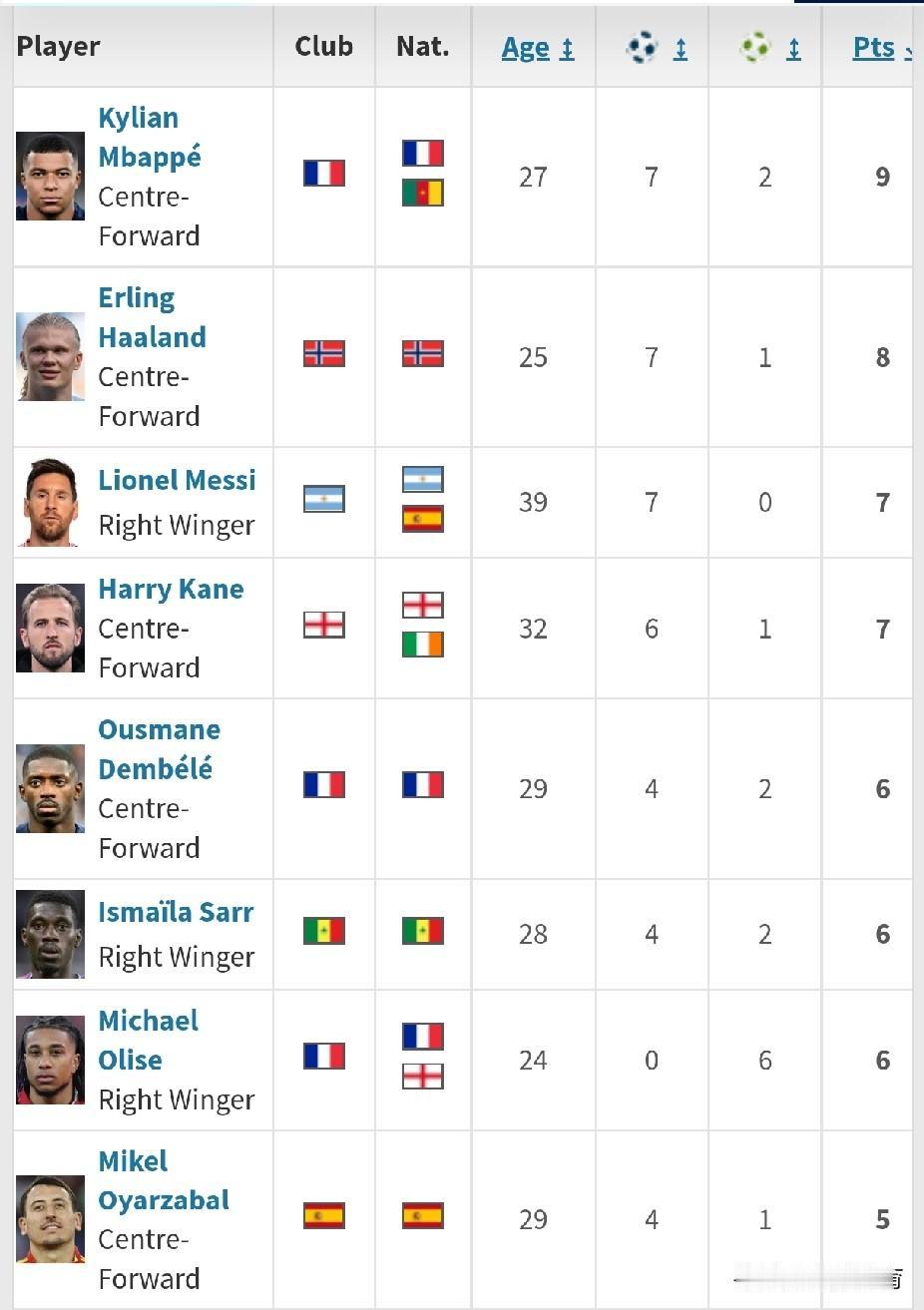Screen dimensions: 924x1310
Task: Open Ousmane Dembélé's player profile link
Action: click(159, 748)
